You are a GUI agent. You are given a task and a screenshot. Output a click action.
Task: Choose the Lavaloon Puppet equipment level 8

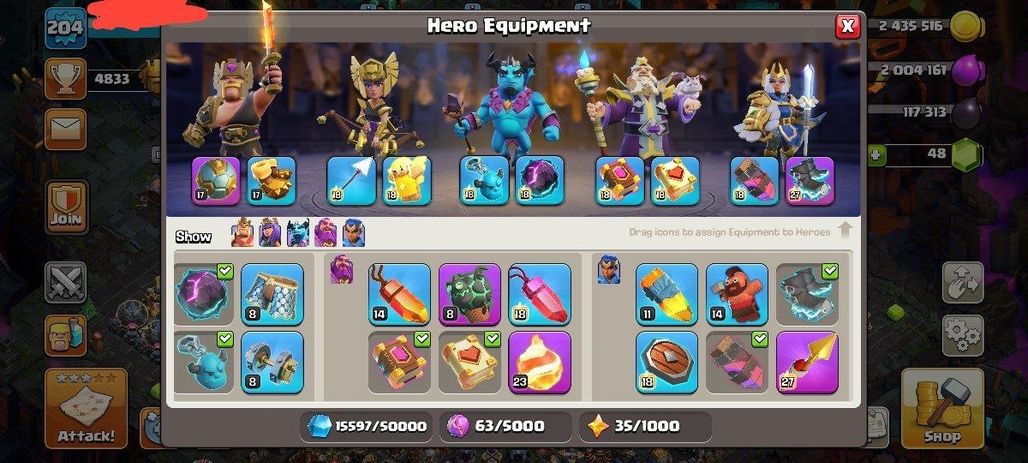pos(469,294)
